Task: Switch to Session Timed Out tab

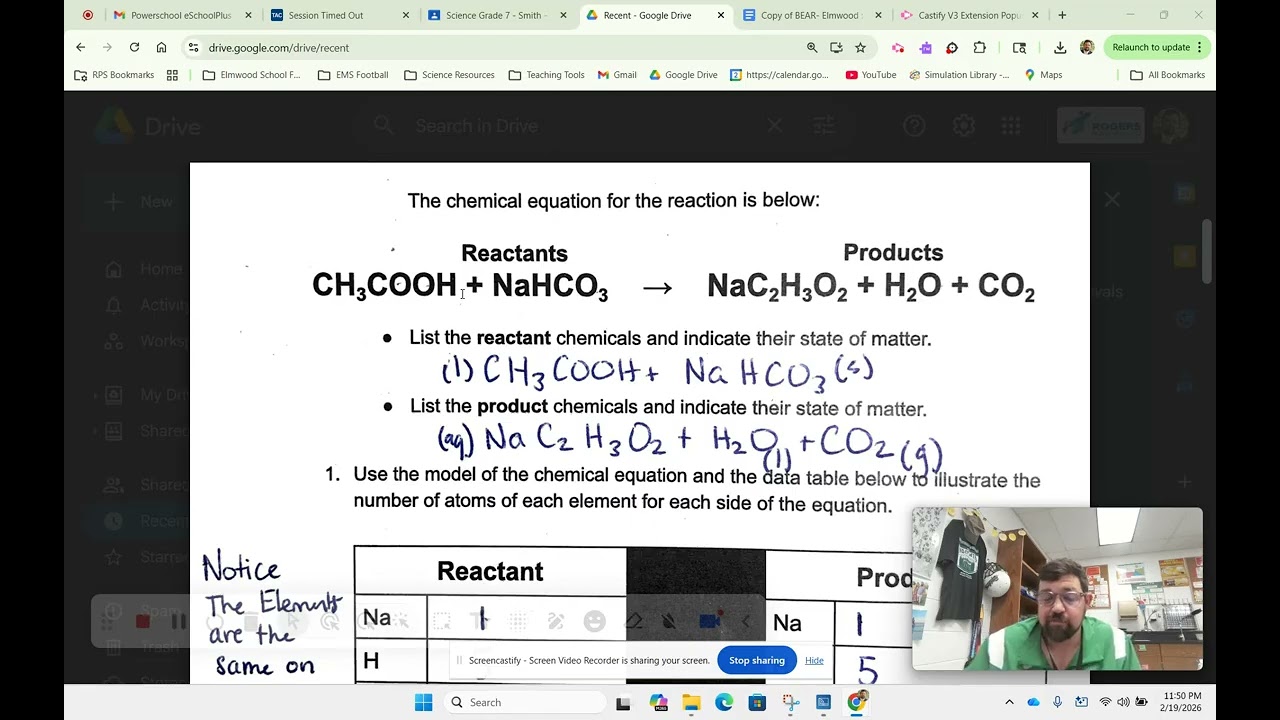Action: tap(340, 15)
